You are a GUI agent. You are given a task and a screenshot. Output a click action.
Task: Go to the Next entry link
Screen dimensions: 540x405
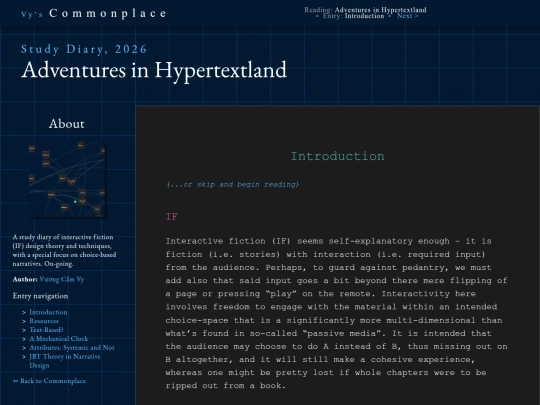point(407,16)
